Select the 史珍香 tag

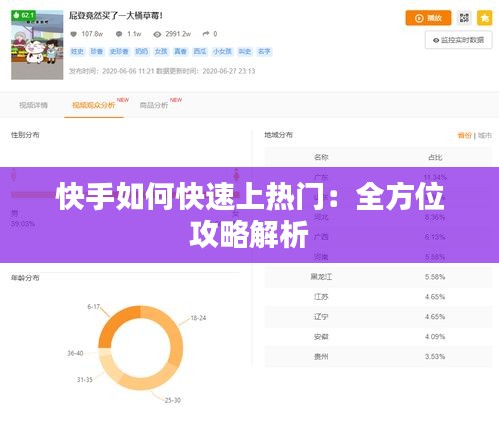119,51
